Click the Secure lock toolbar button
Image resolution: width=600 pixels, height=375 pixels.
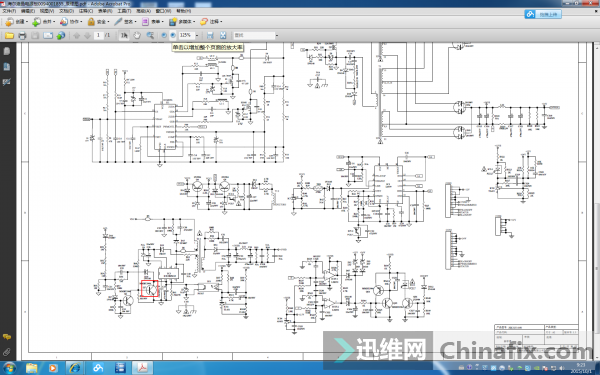click(x=98, y=22)
